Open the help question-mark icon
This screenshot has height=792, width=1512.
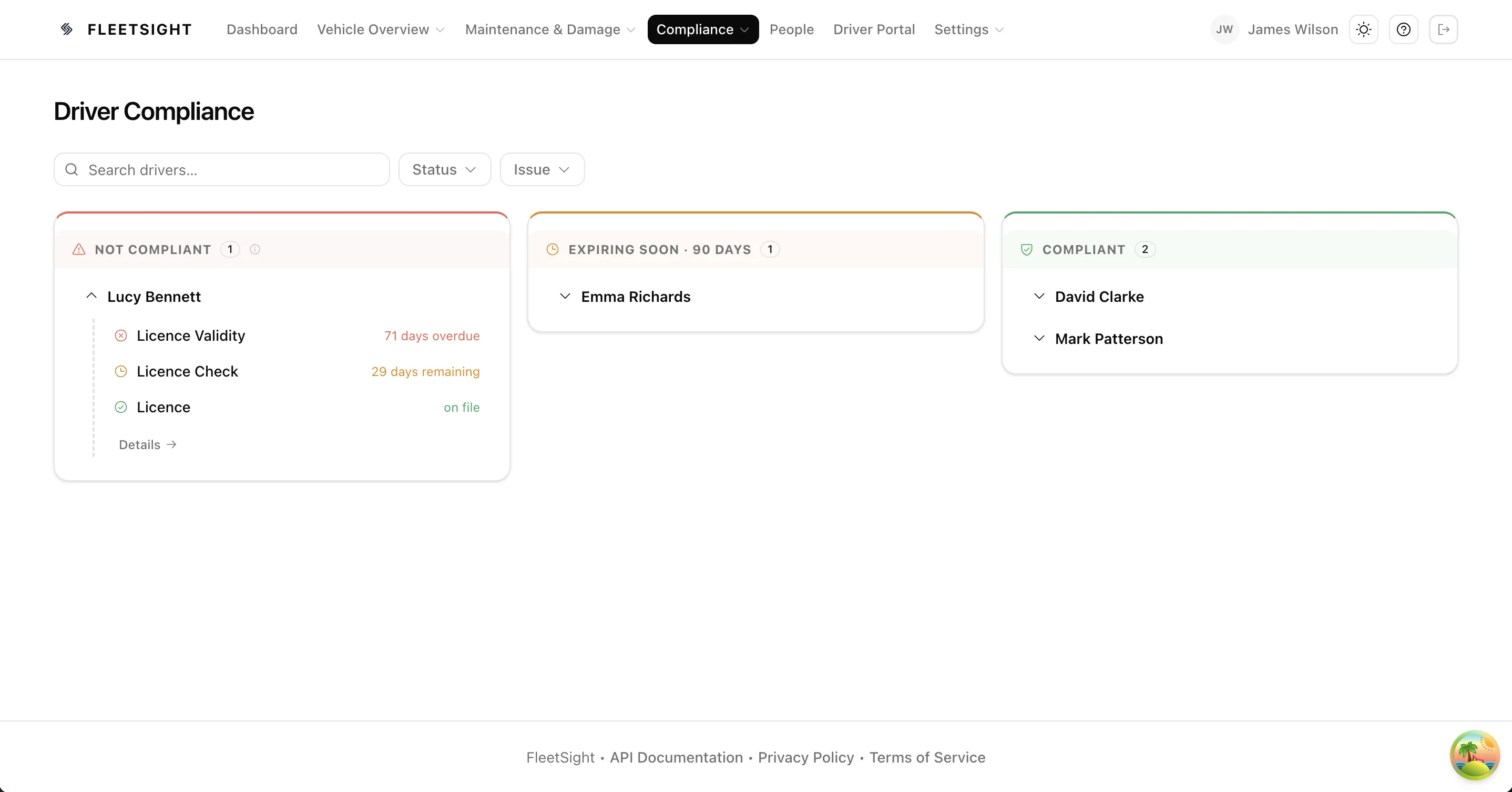pos(1403,29)
